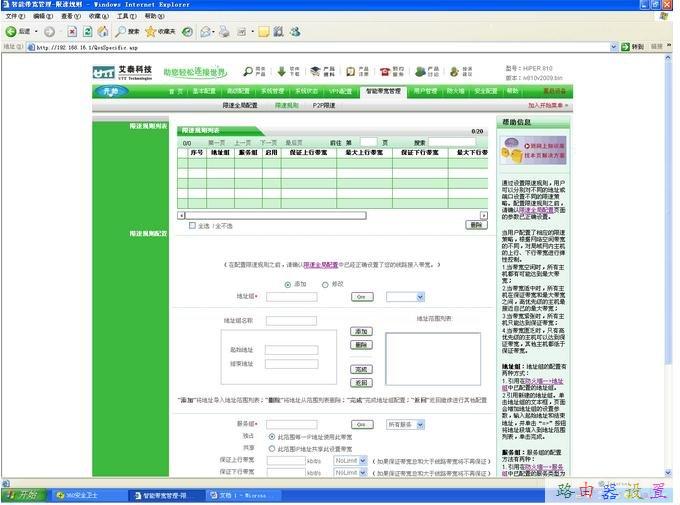Click the 添加 button beside address range list

coord(361,331)
